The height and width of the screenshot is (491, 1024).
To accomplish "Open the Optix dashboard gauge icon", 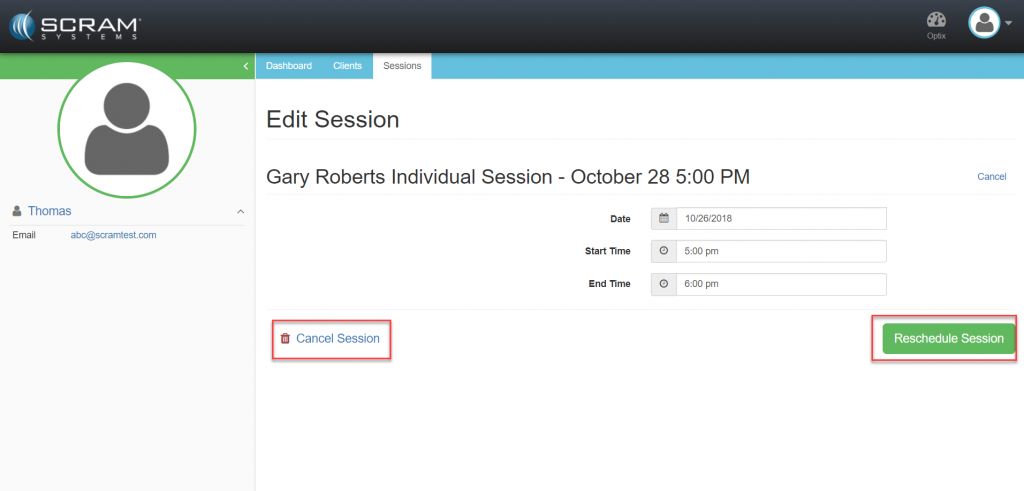I will point(936,21).
